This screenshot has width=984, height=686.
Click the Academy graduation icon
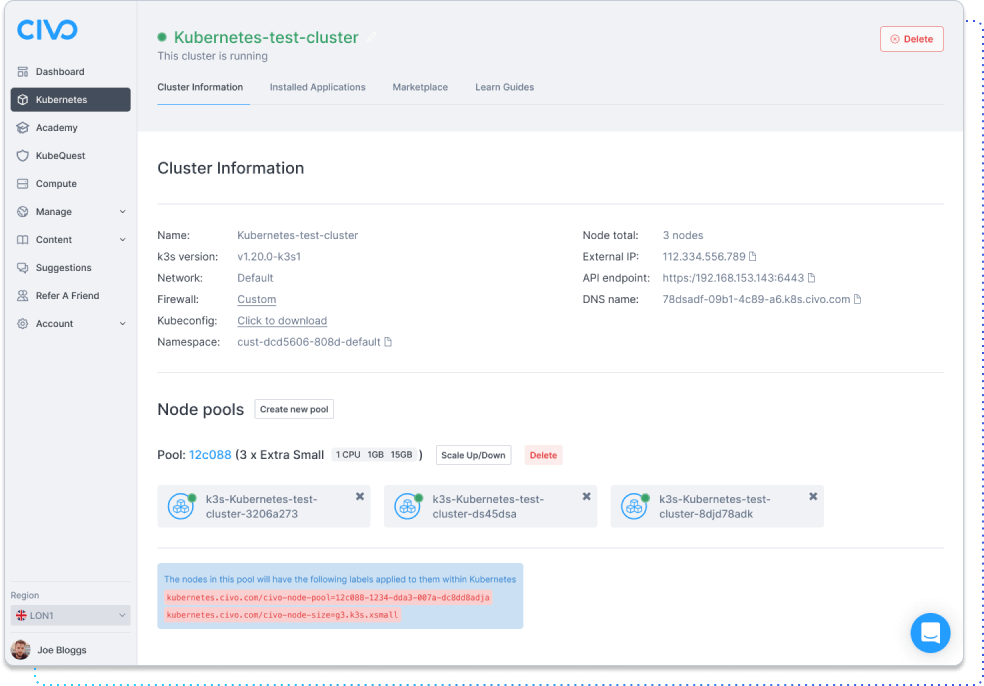(23, 127)
